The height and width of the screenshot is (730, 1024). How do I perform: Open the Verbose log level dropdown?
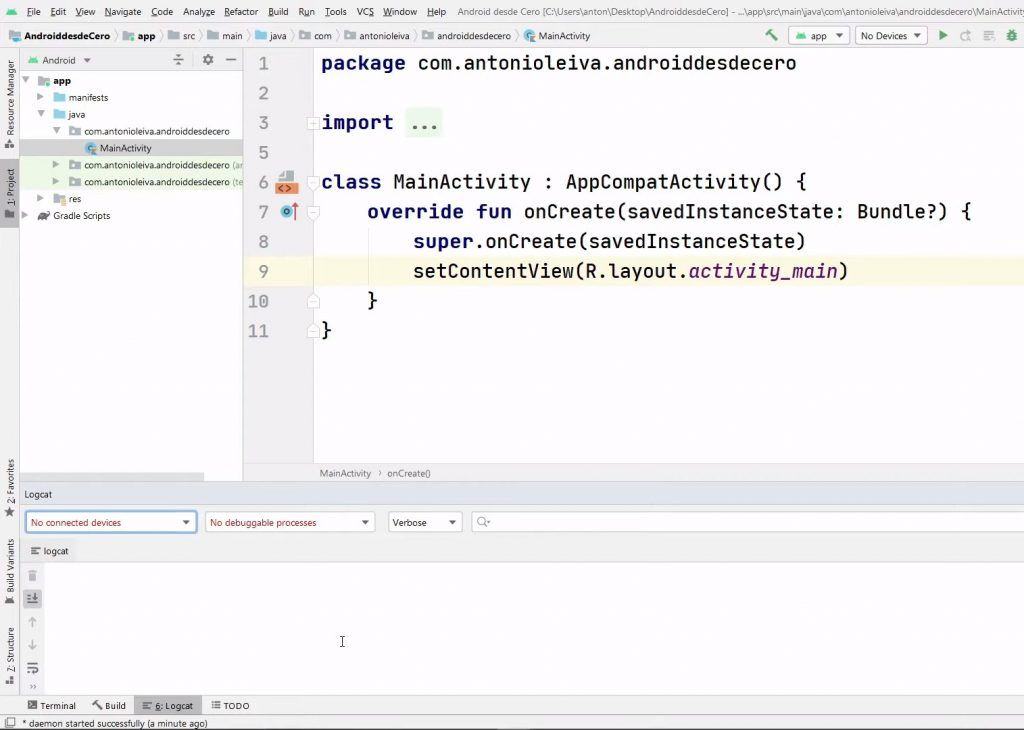[424, 522]
